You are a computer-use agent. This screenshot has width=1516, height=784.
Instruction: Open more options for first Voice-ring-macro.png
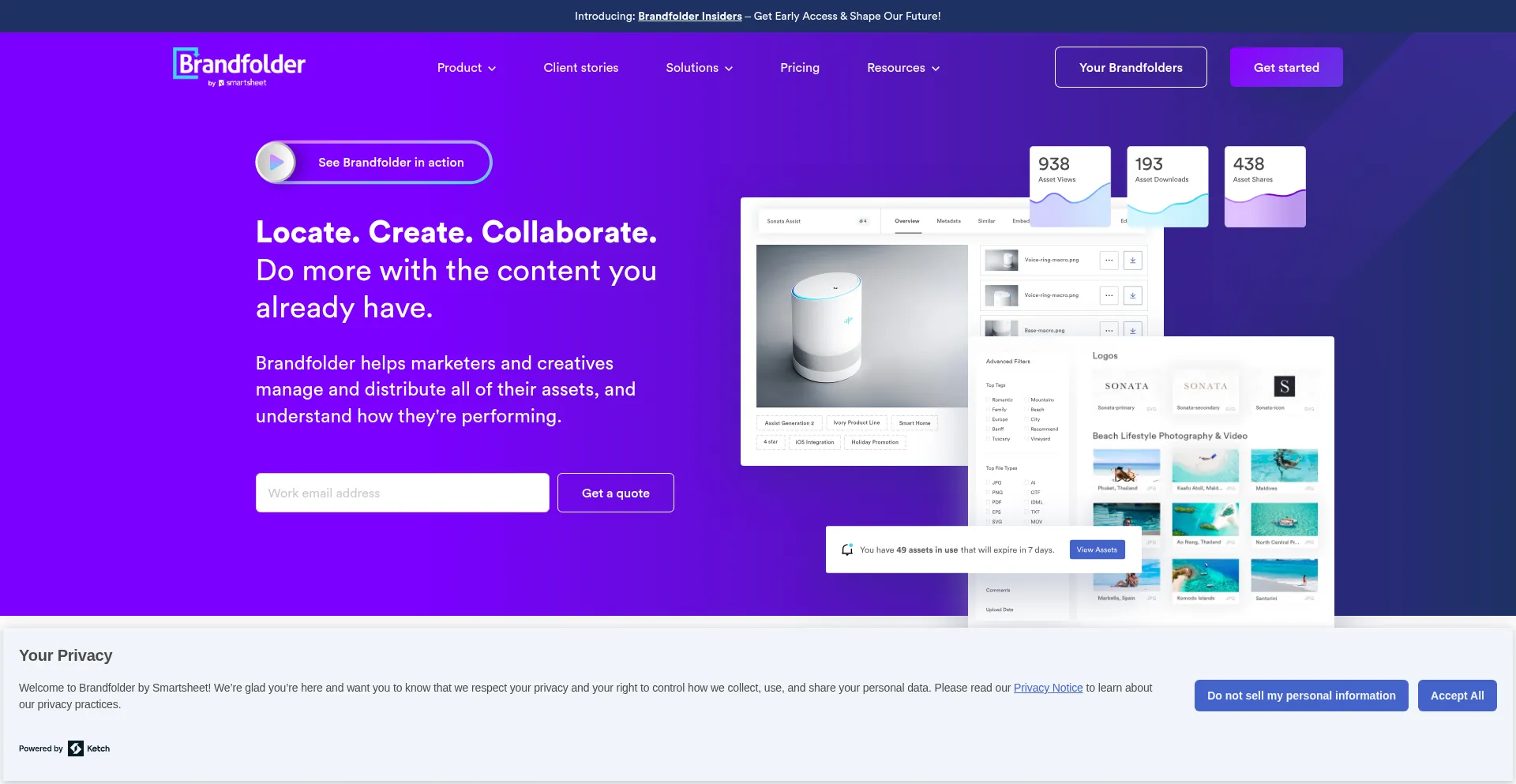1109,260
